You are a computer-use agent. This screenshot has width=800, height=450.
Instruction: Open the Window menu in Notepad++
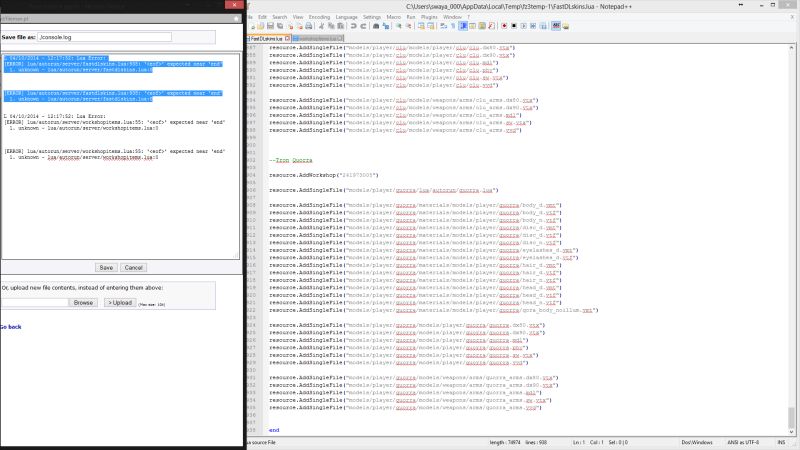452,17
